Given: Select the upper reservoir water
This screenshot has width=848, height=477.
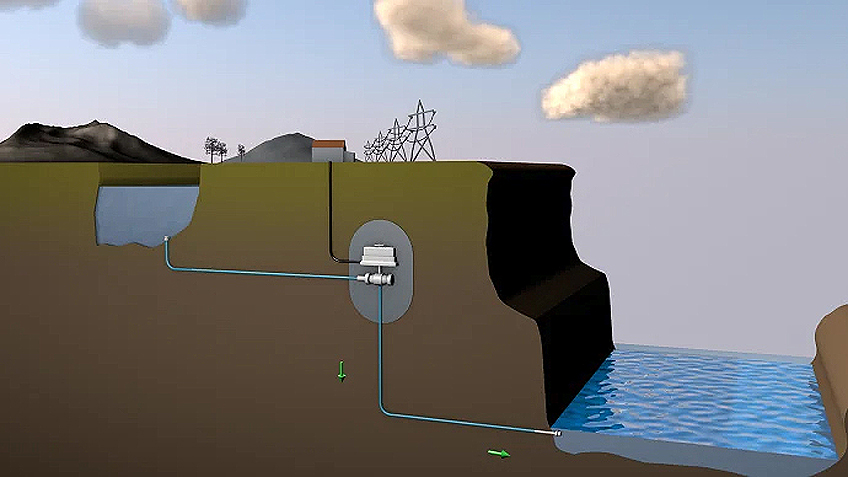Looking at the screenshot, I should click(x=145, y=210).
